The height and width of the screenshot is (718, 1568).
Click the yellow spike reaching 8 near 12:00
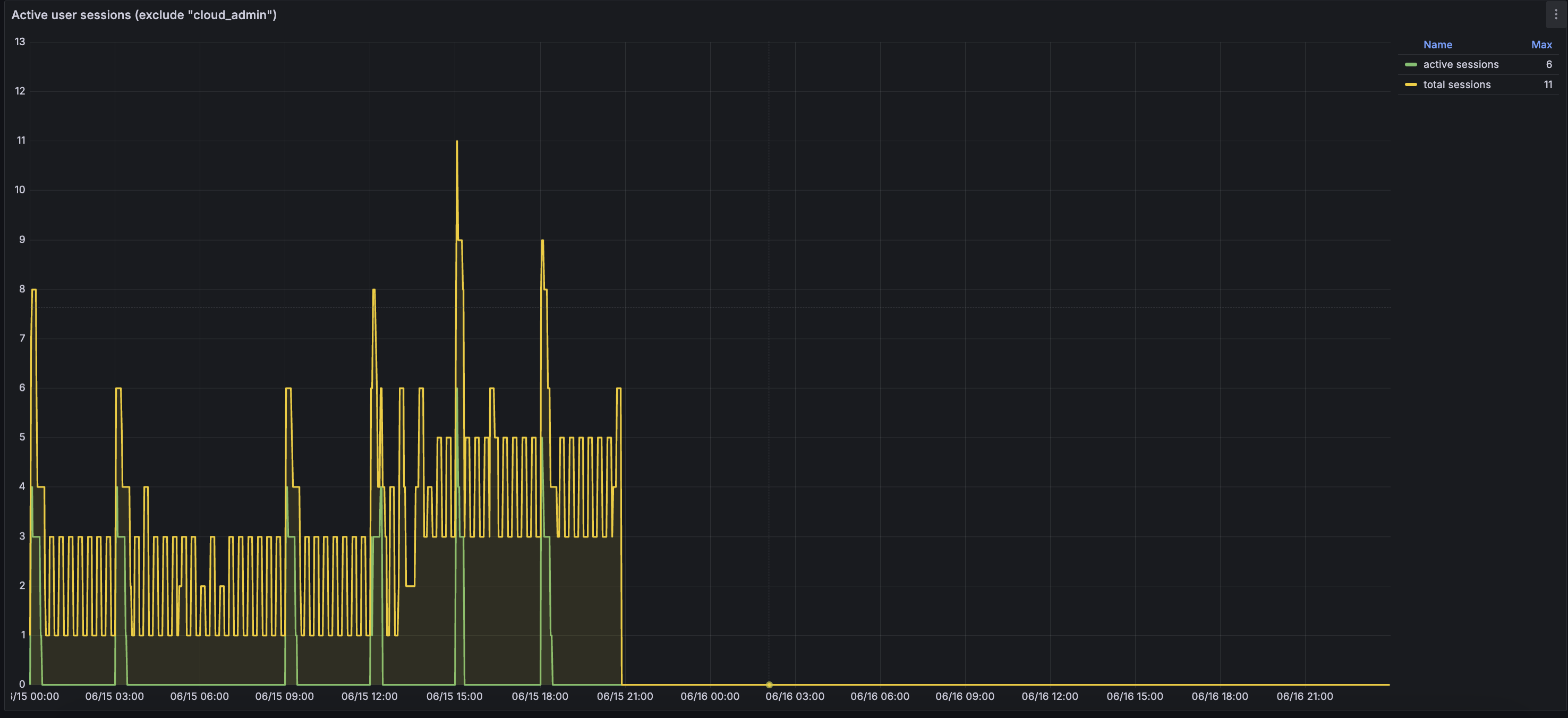[x=374, y=290]
